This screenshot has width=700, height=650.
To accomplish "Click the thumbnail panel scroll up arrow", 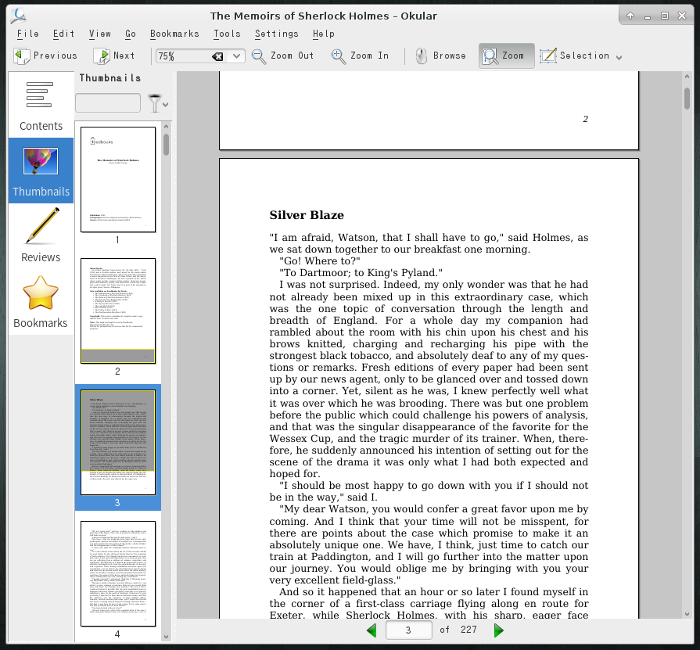I will 166,126.
